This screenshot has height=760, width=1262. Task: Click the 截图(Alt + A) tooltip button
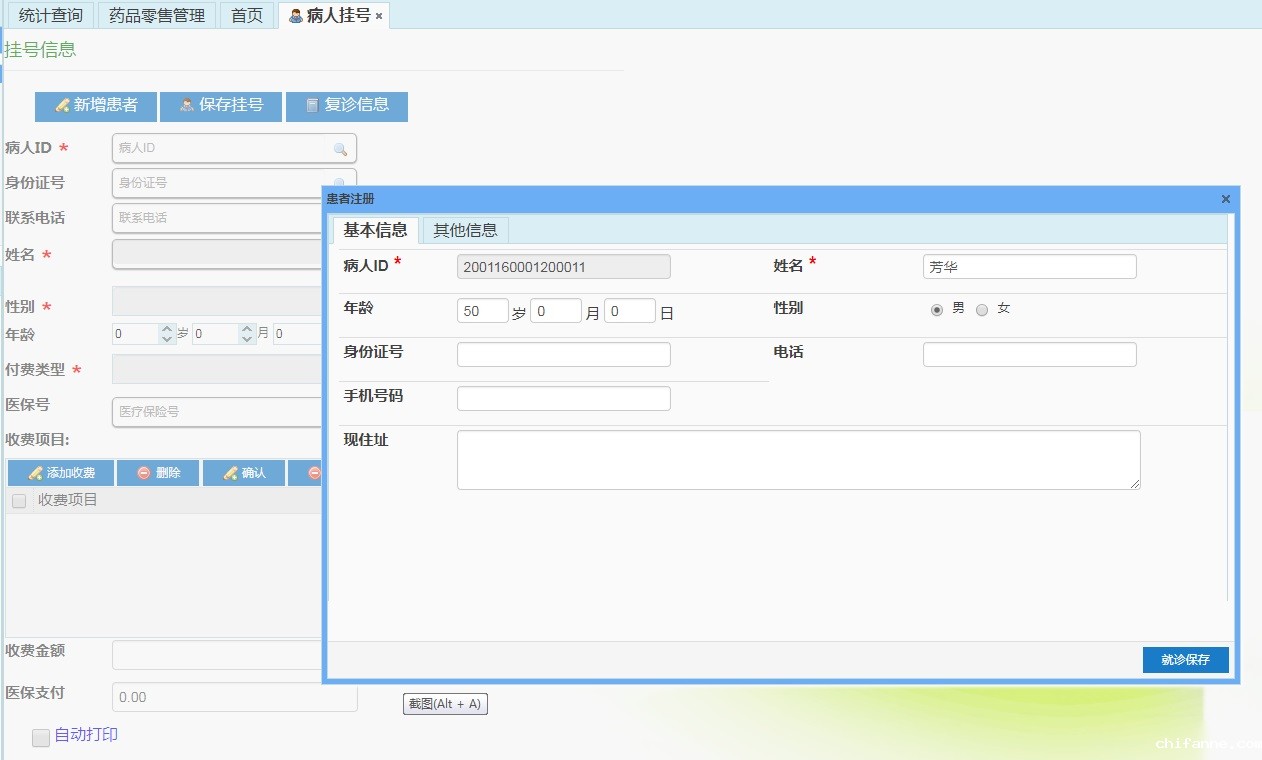pyautogui.click(x=445, y=704)
